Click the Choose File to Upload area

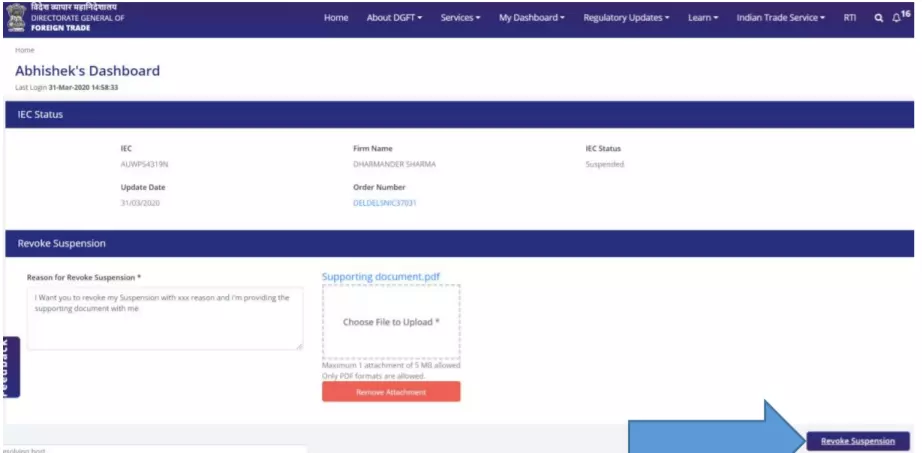391,322
